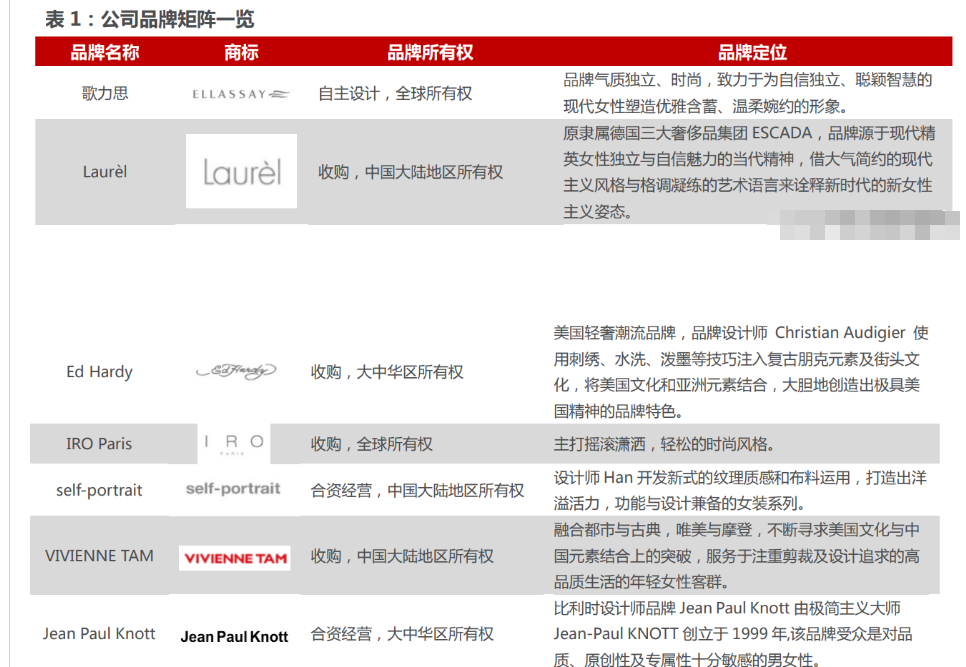Select the VIVIENNE TAM brand name cell
Image resolution: width=966 pixels, height=667 pixels.
(x=99, y=556)
